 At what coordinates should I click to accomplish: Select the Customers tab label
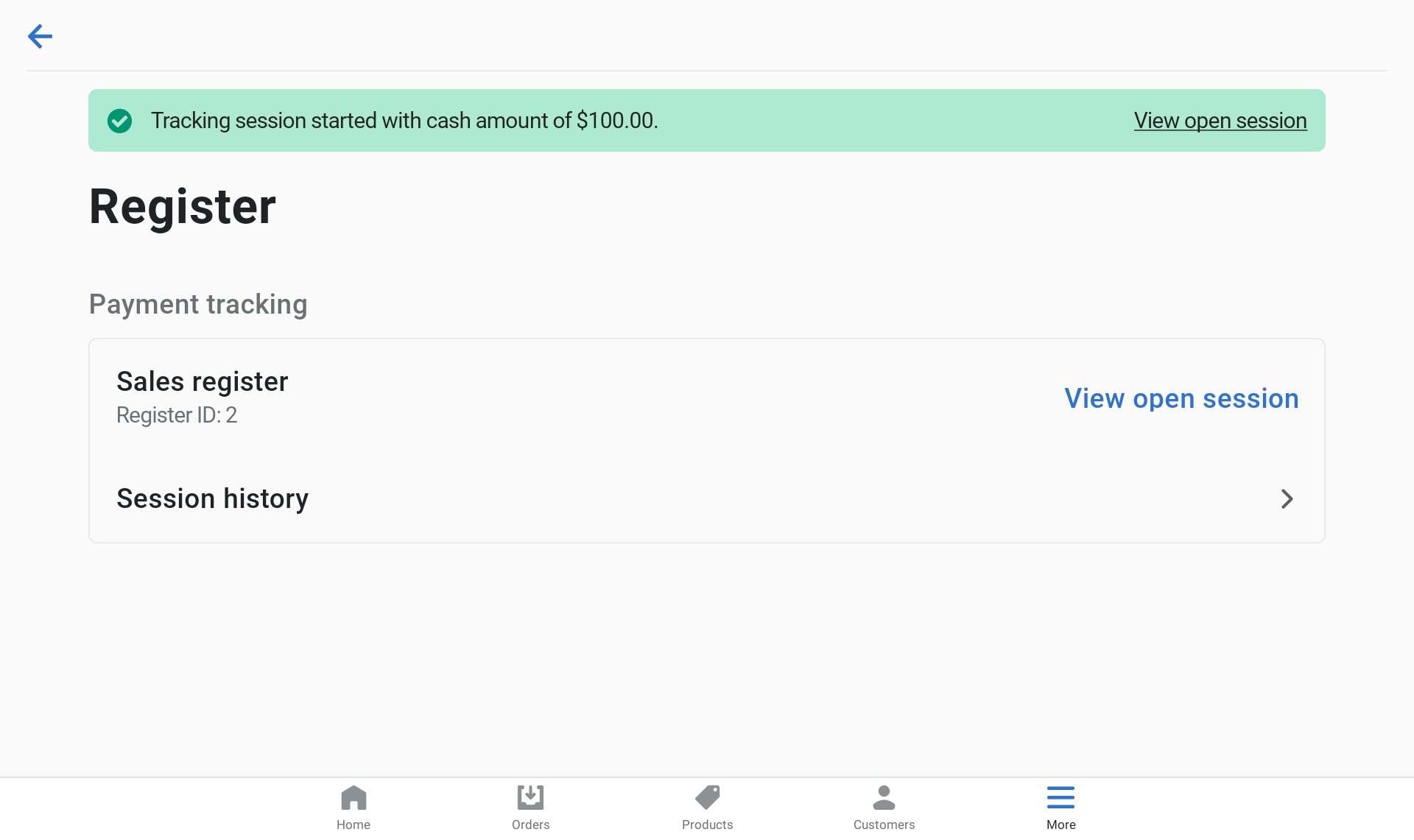(884, 825)
